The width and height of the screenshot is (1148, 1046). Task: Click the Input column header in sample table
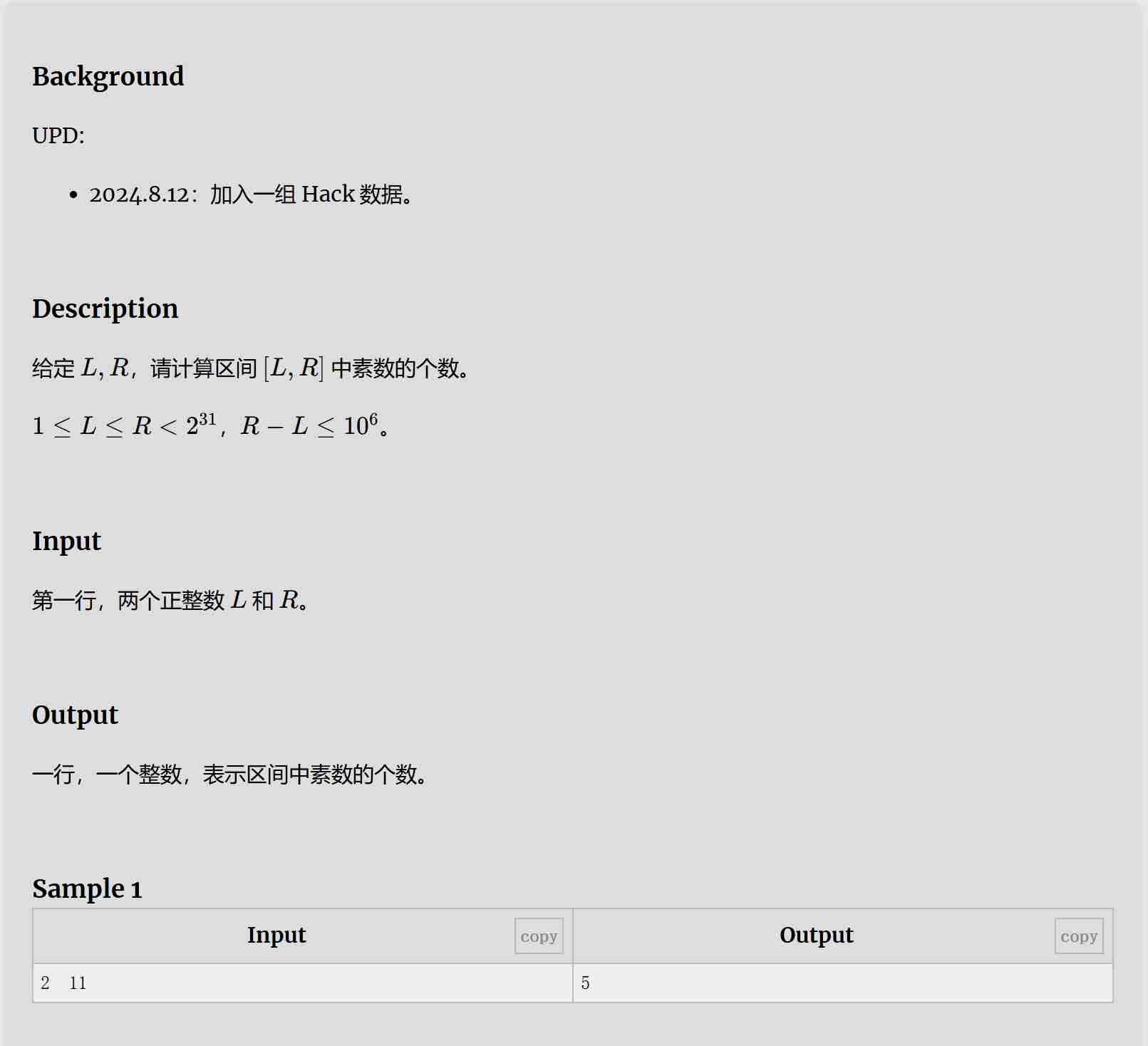click(276, 935)
